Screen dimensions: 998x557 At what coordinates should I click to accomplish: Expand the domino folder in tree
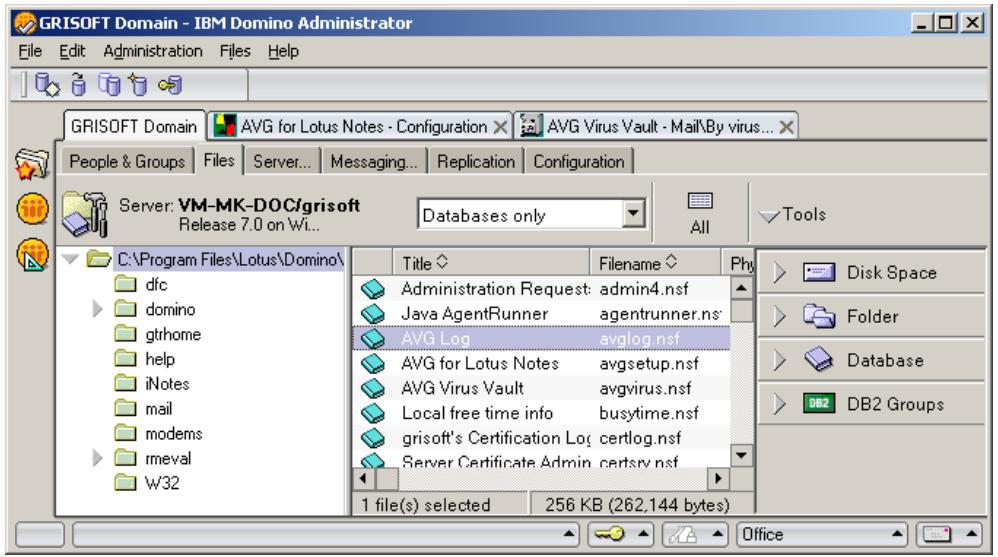(x=97, y=309)
